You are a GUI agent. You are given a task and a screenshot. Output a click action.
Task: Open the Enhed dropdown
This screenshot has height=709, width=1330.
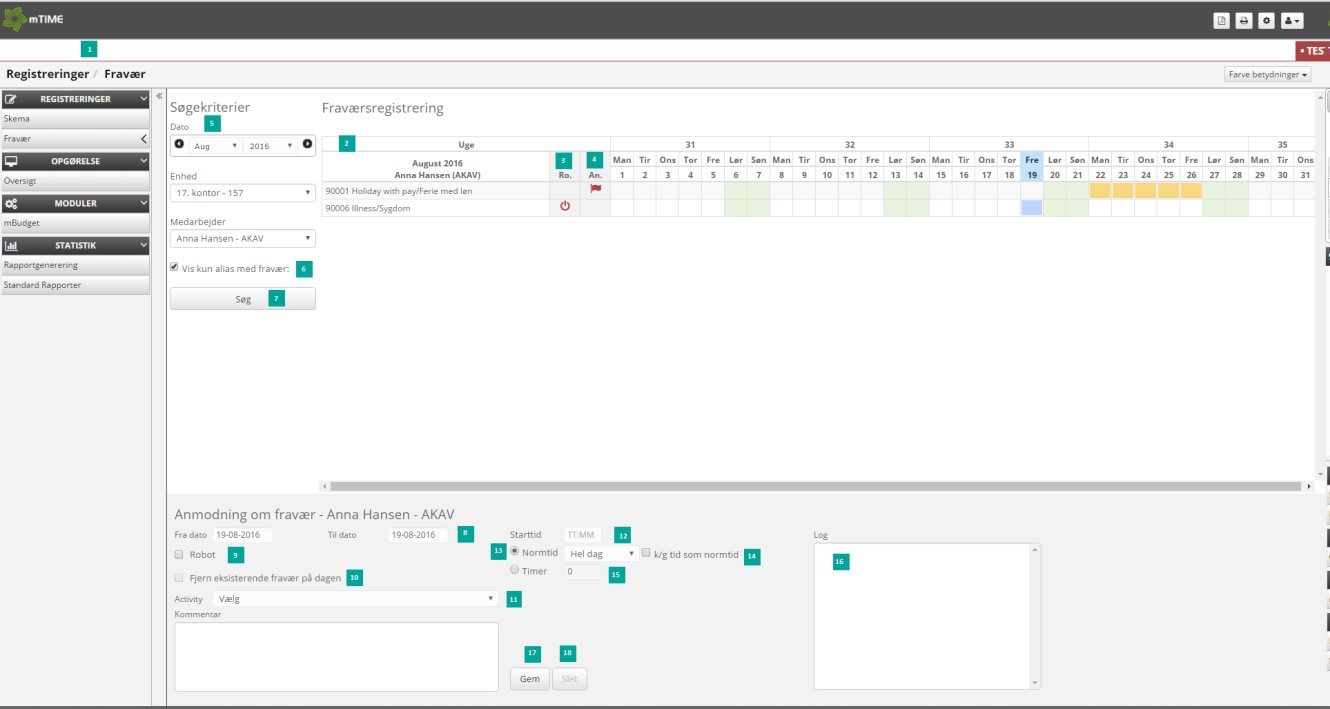pos(242,193)
